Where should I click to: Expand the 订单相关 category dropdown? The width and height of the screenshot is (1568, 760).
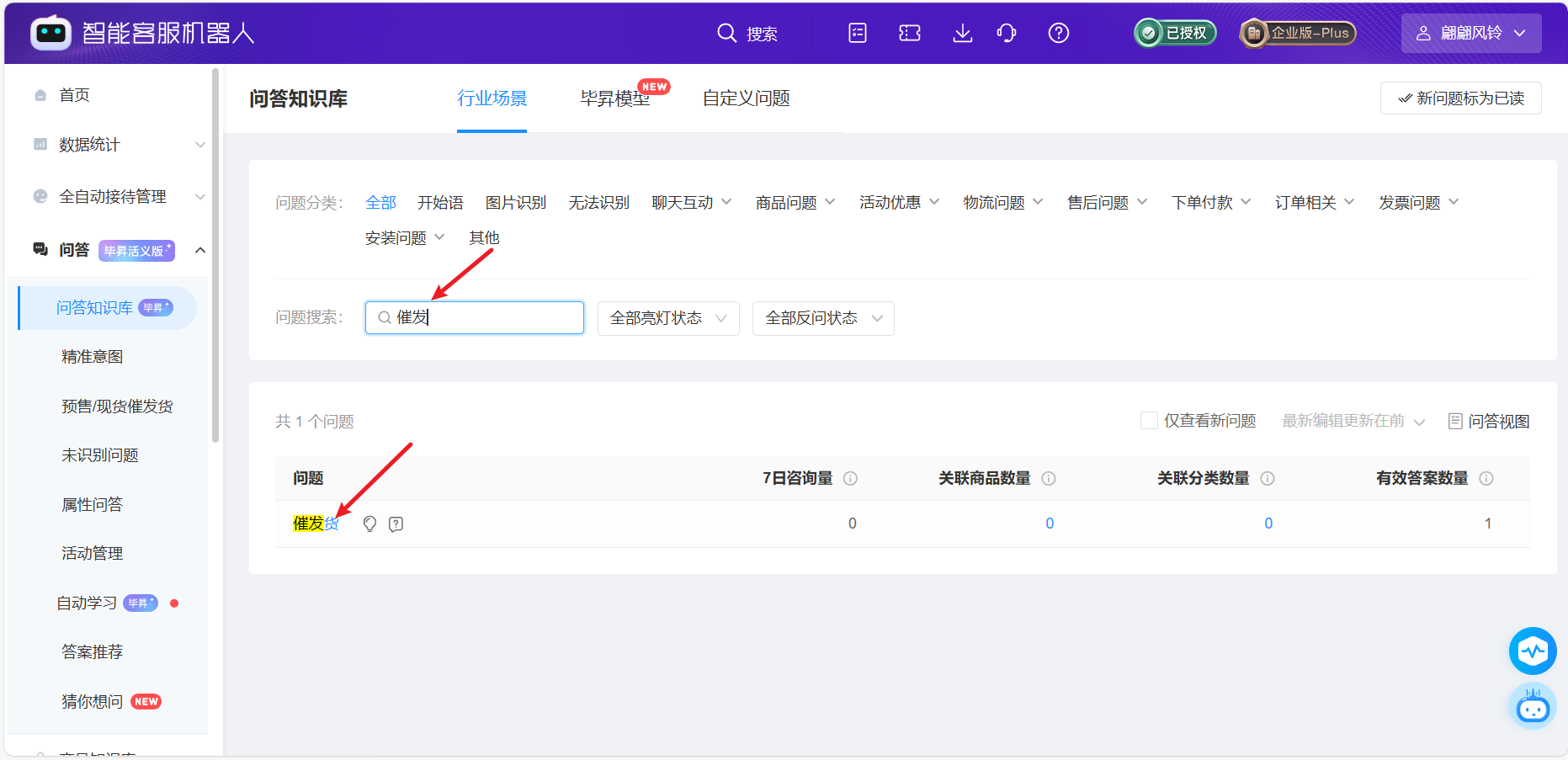(1315, 203)
